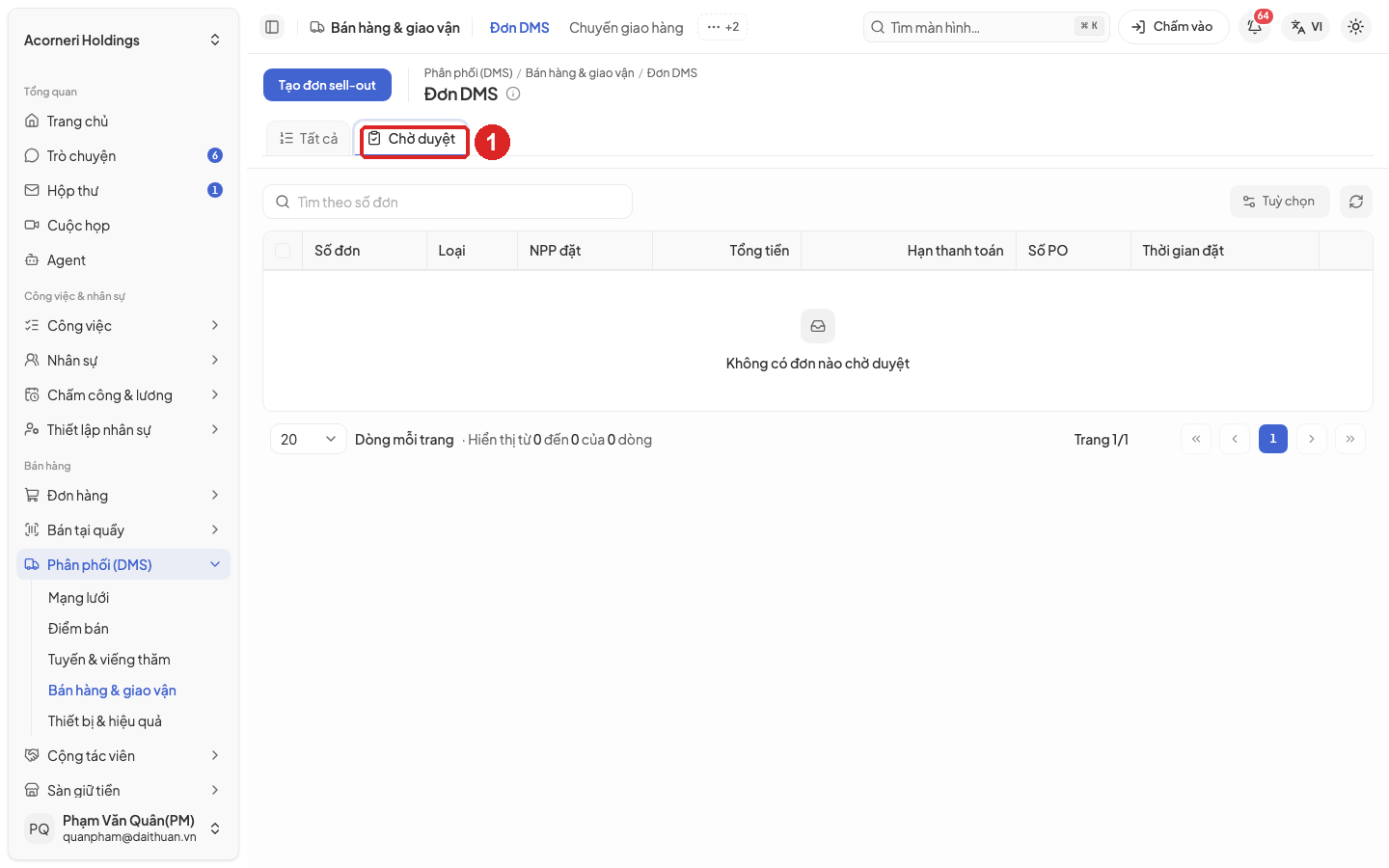Click the Phân phối (DMS) breadcrumb link
The image size is (1389, 868).
tap(468, 73)
